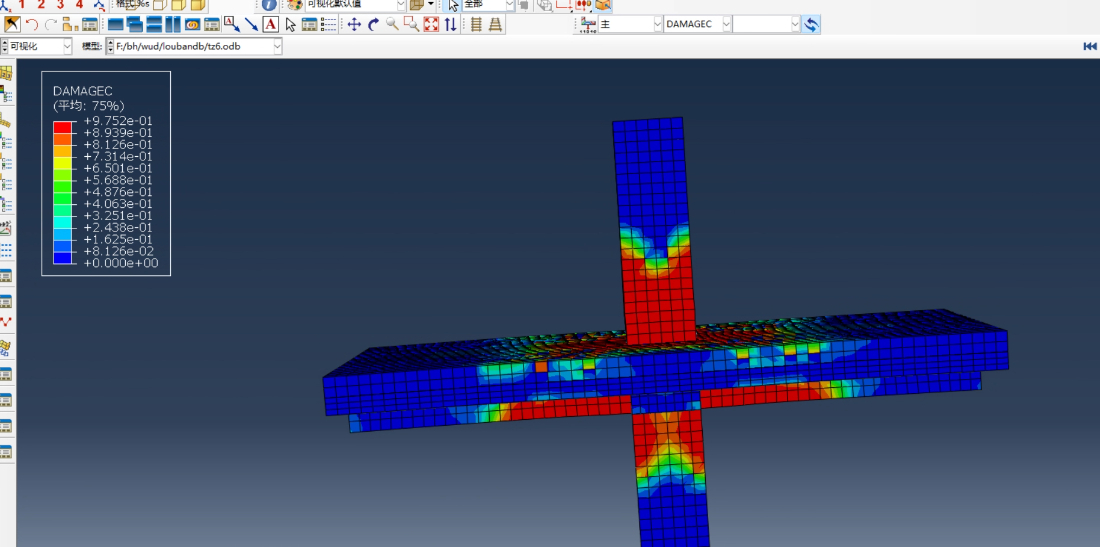Click the red Auto-fit view icon
1100x547 pixels.
(431, 25)
